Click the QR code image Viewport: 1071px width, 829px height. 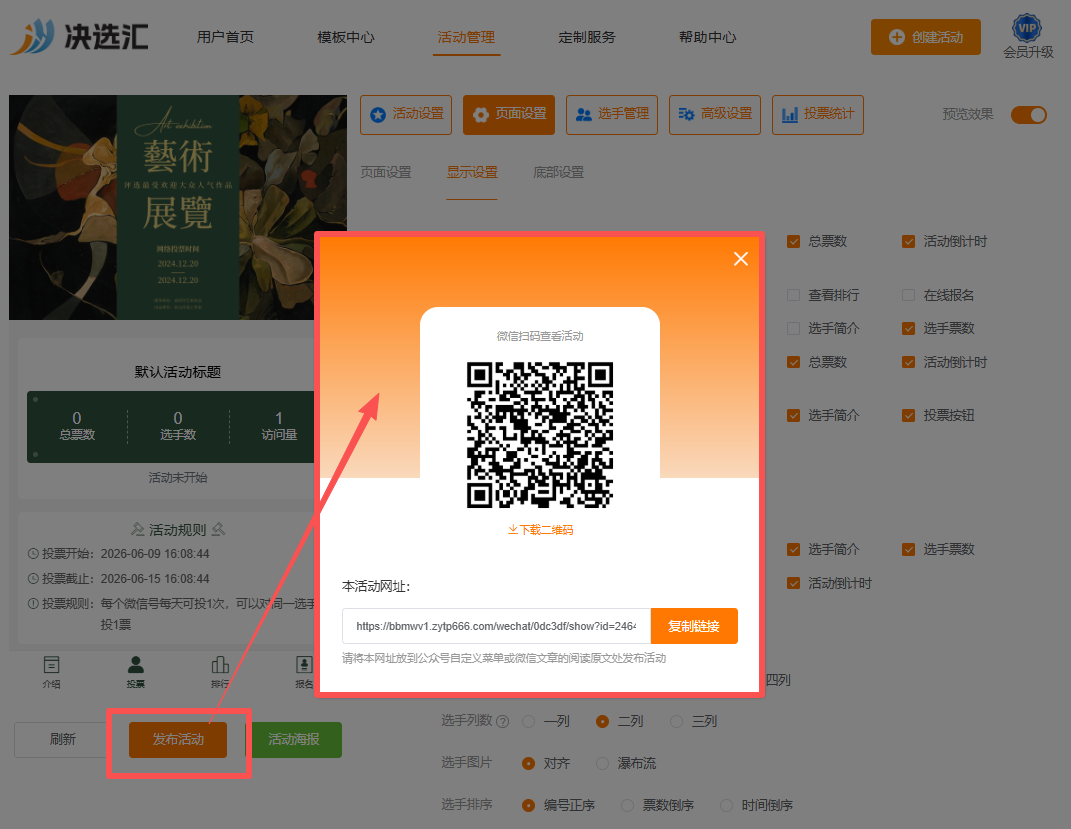540,435
